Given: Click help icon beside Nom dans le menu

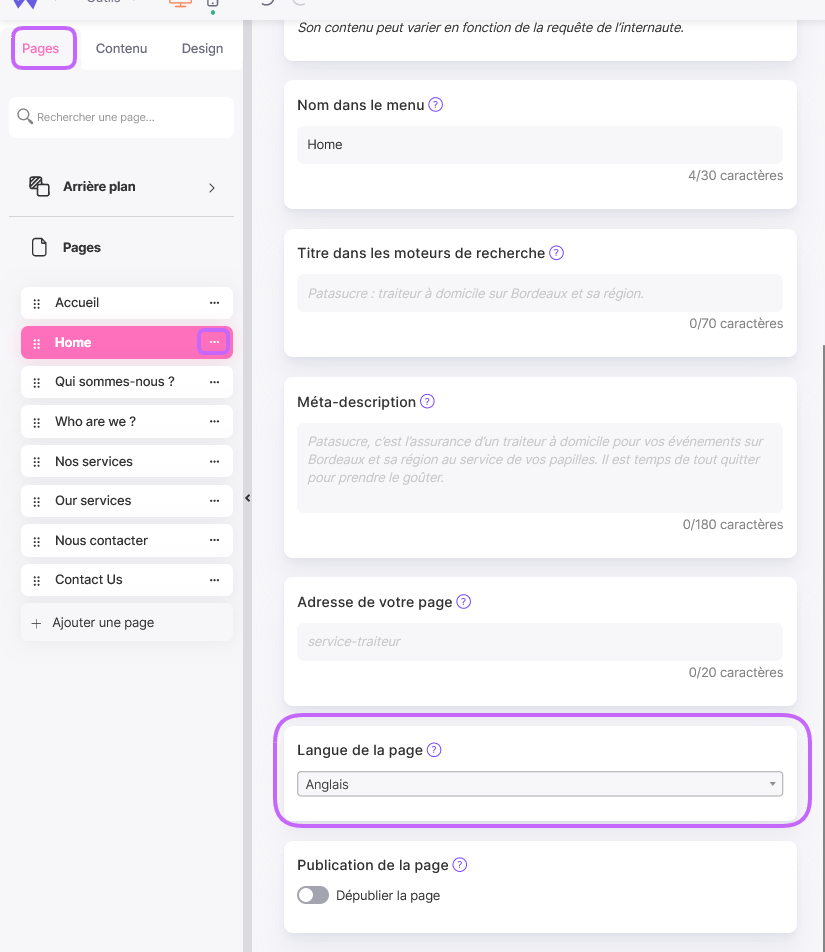Looking at the screenshot, I should pyautogui.click(x=435, y=105).
